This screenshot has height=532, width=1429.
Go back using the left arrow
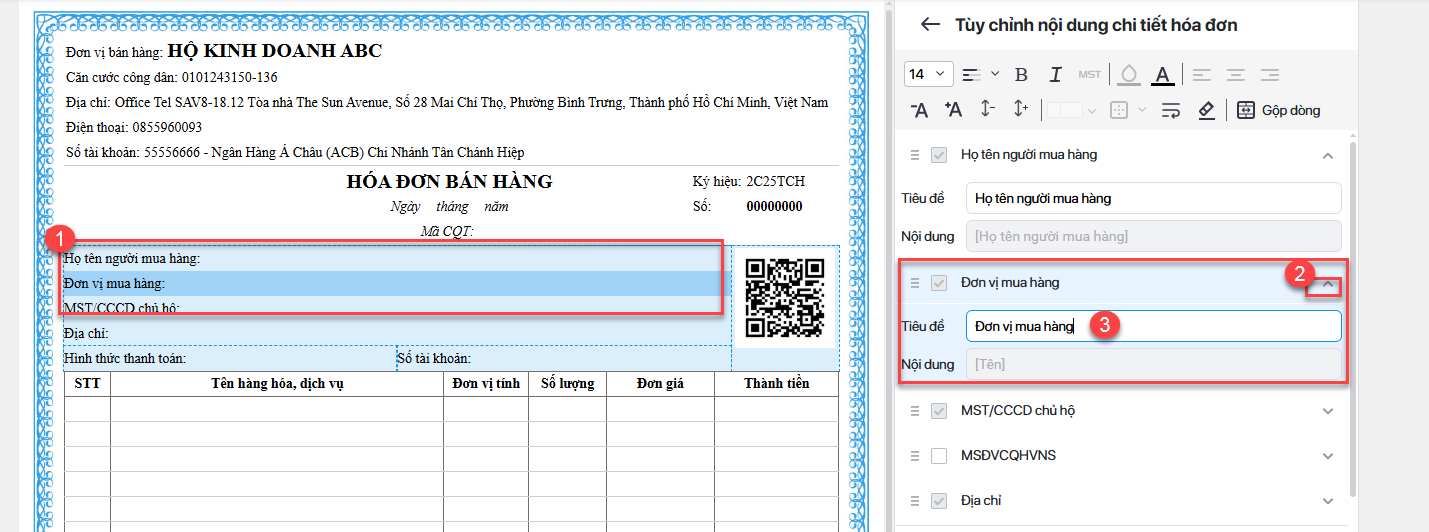(x=930, y=25)
